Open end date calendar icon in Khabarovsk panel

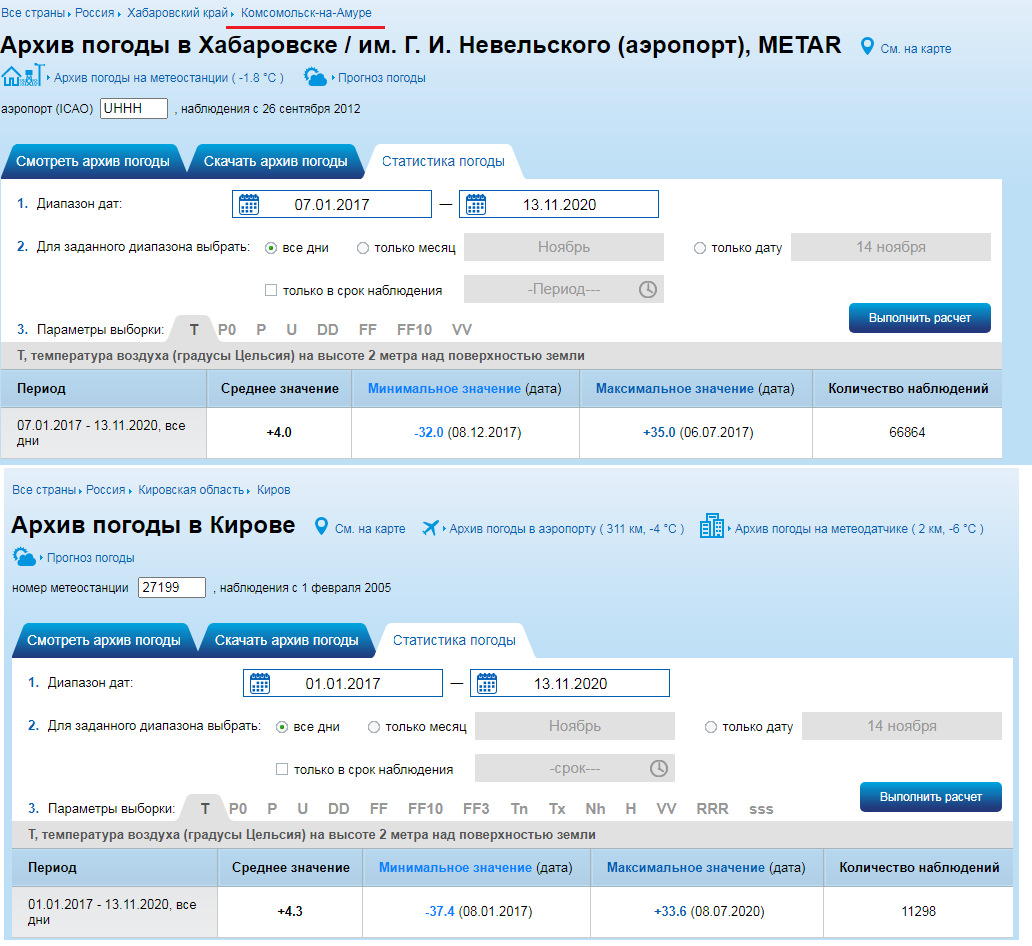[476, 204]
